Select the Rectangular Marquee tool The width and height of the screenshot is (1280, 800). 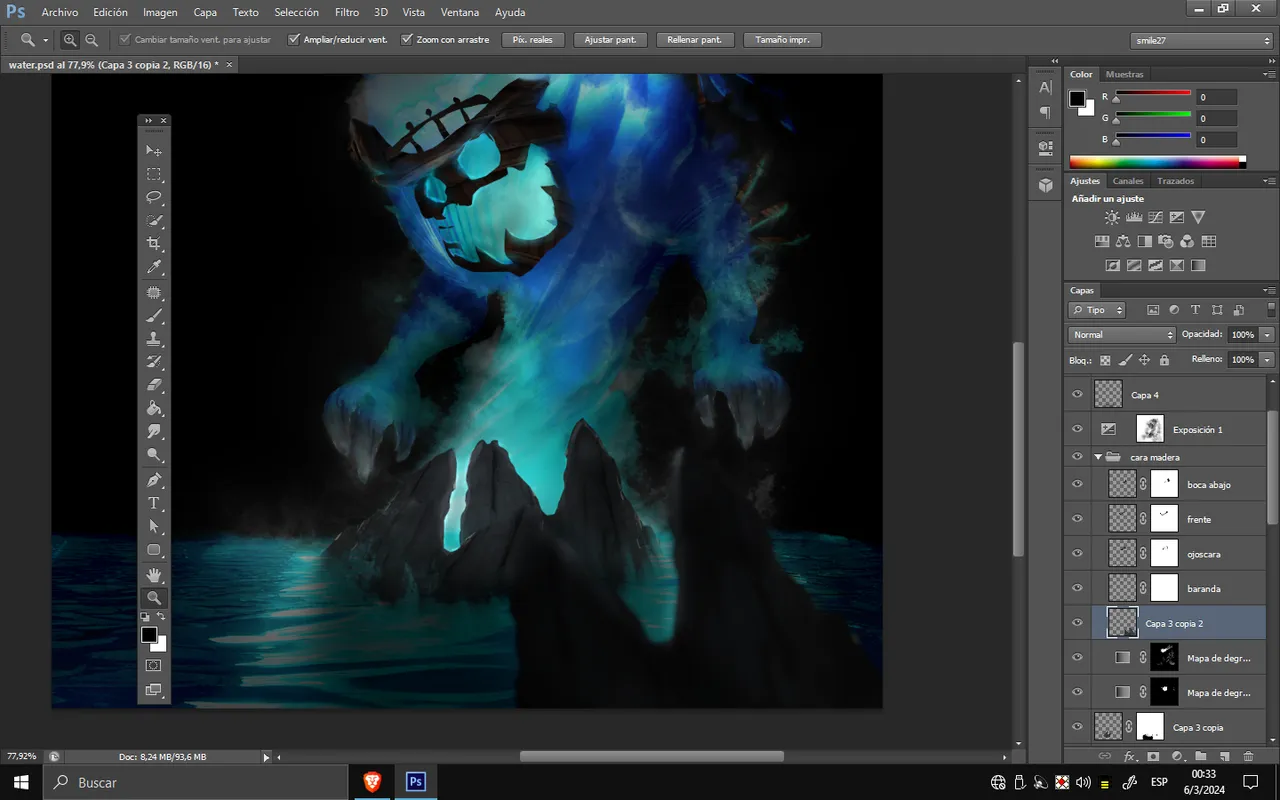(x=154, y=174)
